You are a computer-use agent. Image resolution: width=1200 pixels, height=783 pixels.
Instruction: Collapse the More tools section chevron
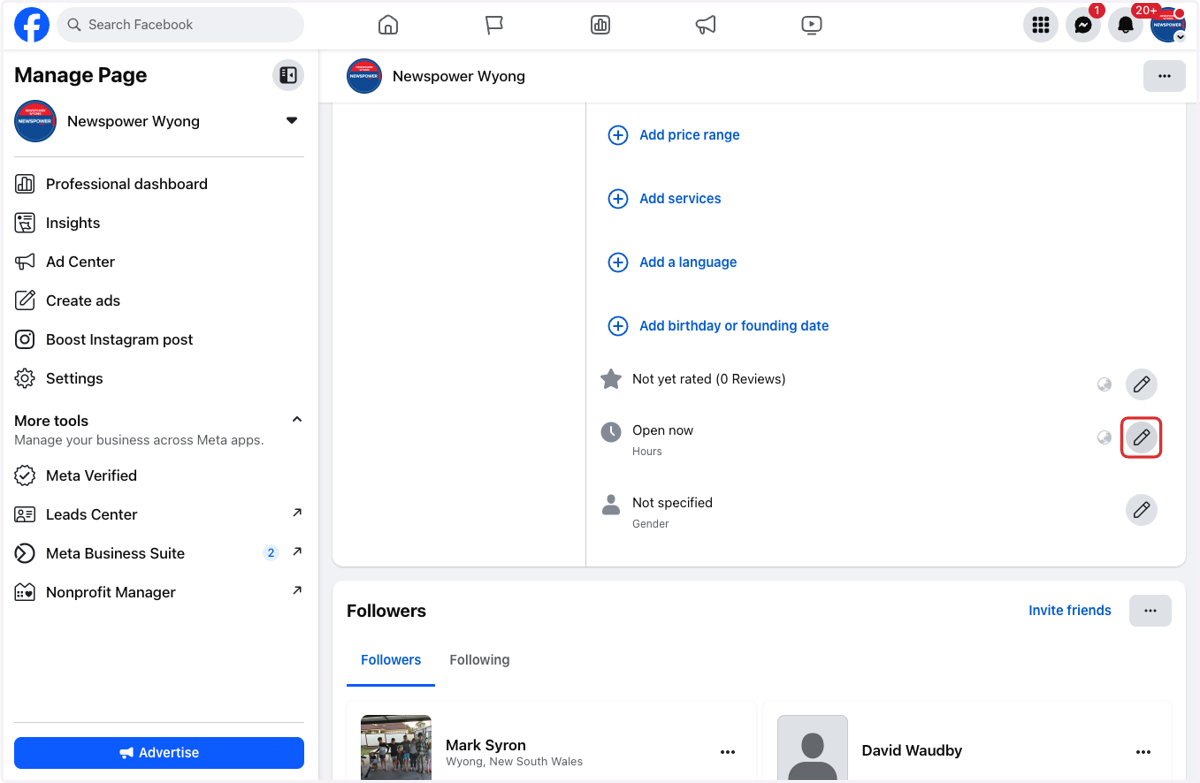(x=296, y=420)
